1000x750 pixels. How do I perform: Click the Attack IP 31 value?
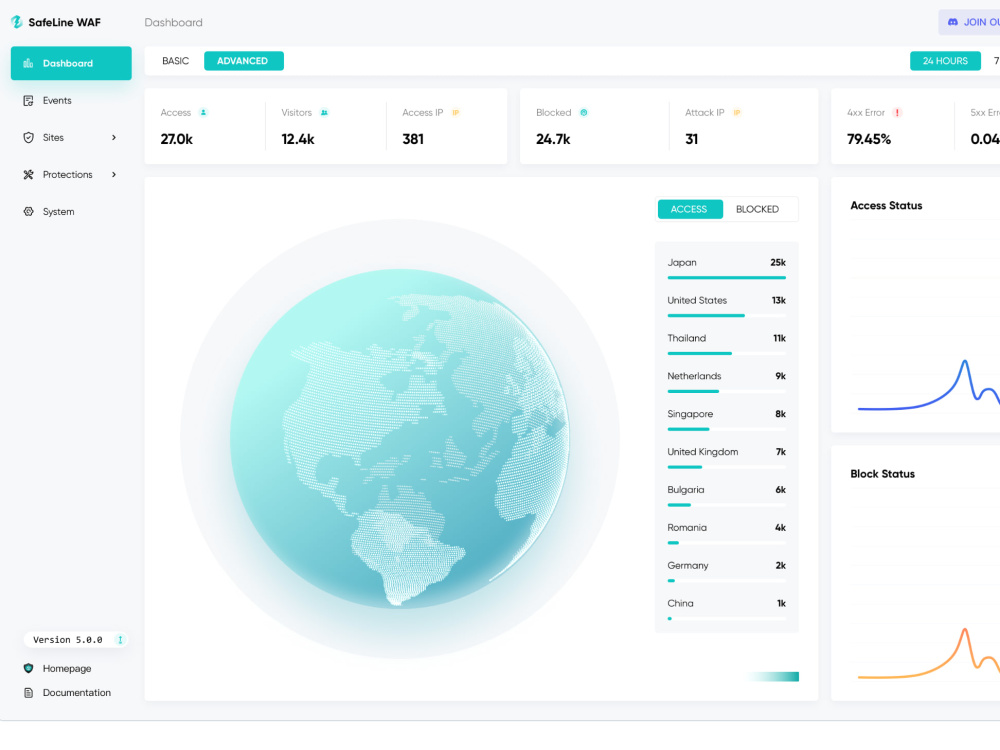[691, 139]
